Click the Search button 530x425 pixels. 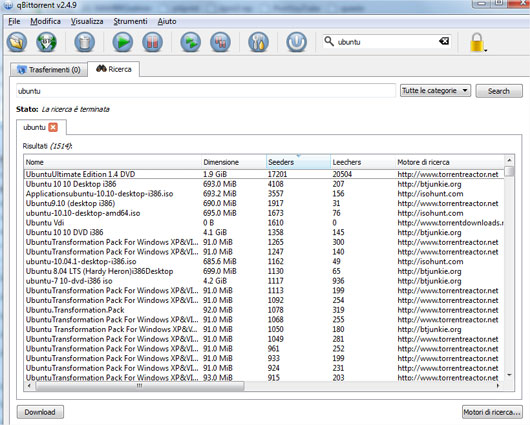tap(499, 91)
